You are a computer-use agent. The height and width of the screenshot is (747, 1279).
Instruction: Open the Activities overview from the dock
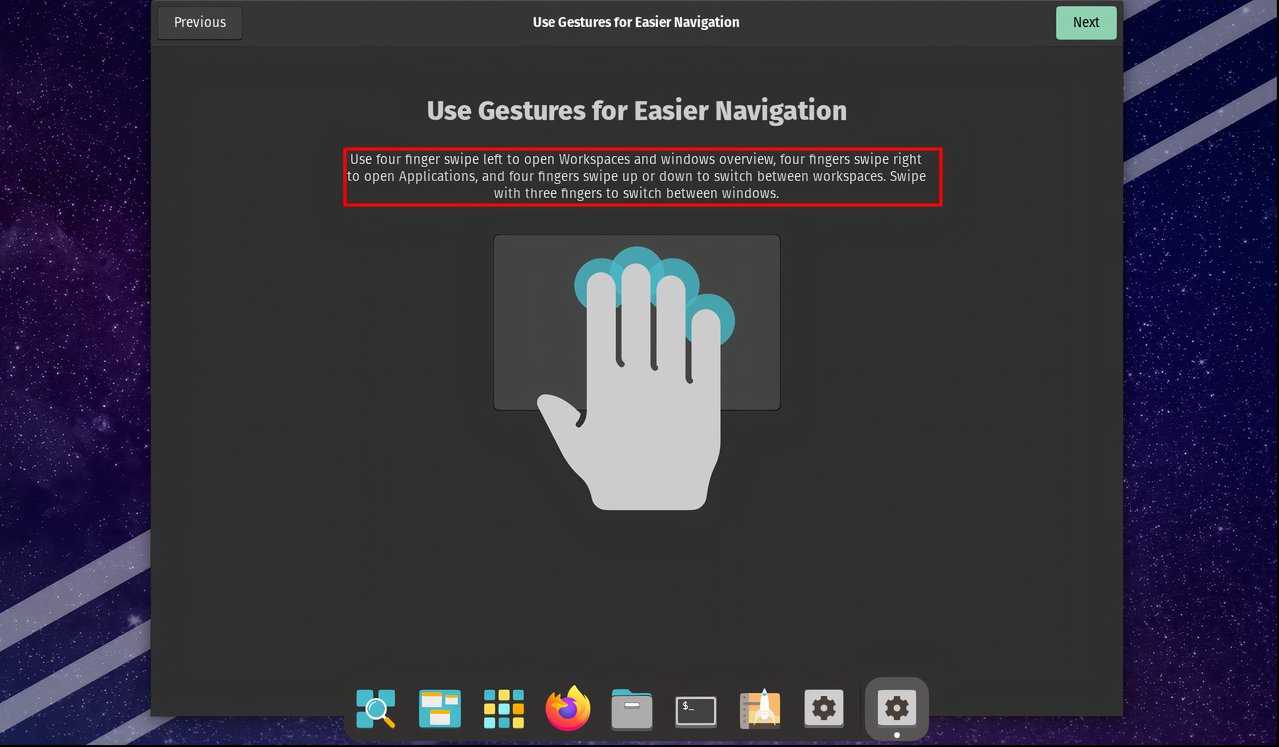pos(375,709)
